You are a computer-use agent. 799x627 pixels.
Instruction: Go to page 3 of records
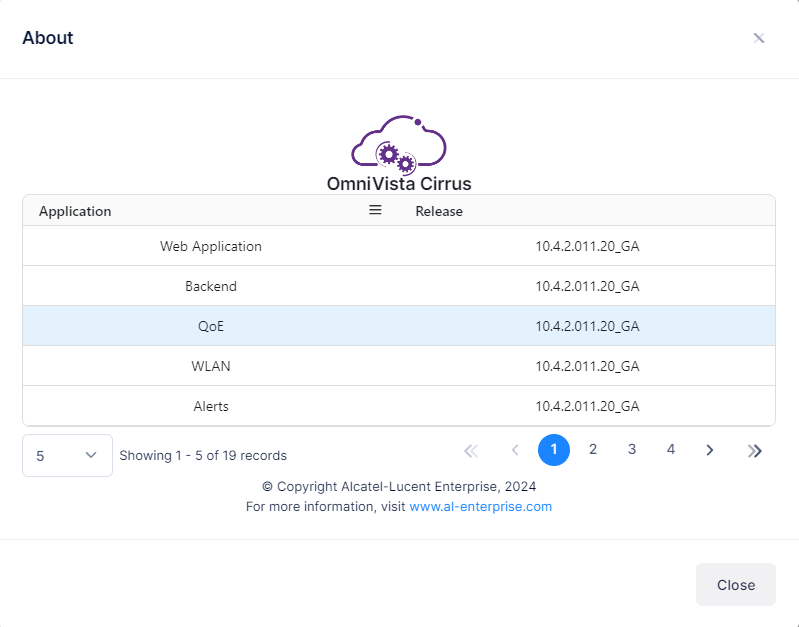pyautogui.click(x=632, y=450)
